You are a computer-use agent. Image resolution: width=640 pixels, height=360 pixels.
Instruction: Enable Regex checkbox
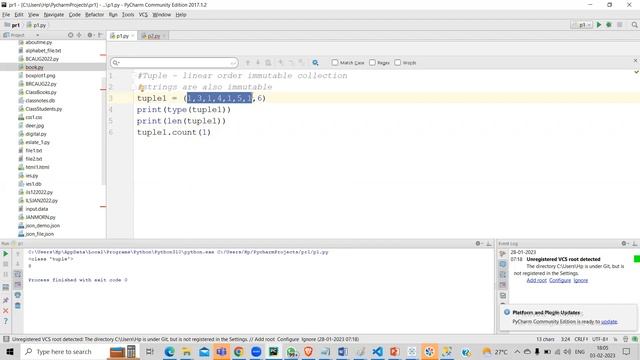pos(372,62)
